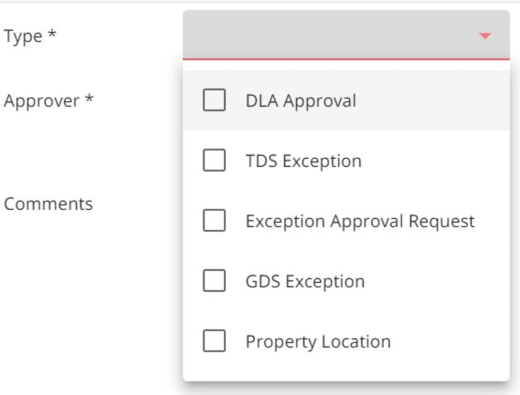Click empty panel space below Property Location

coord(346,370)
